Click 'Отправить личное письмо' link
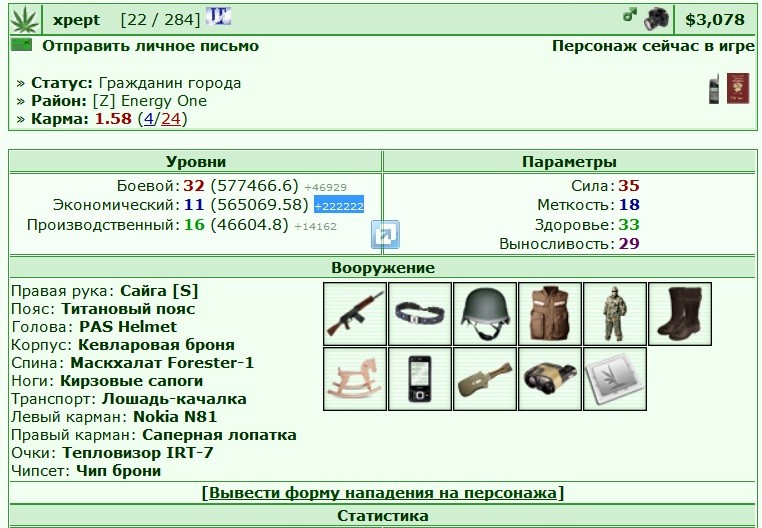Image resolution: width=762 pixels, height=528 pixels. point(151,46)
